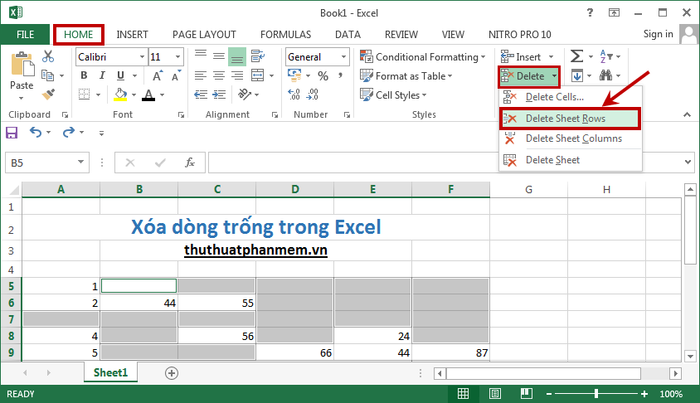Image resolution: width=700 pixels, height=403 pixels.
Task: Toggle Bold formatting
Action: coord(83,75)
